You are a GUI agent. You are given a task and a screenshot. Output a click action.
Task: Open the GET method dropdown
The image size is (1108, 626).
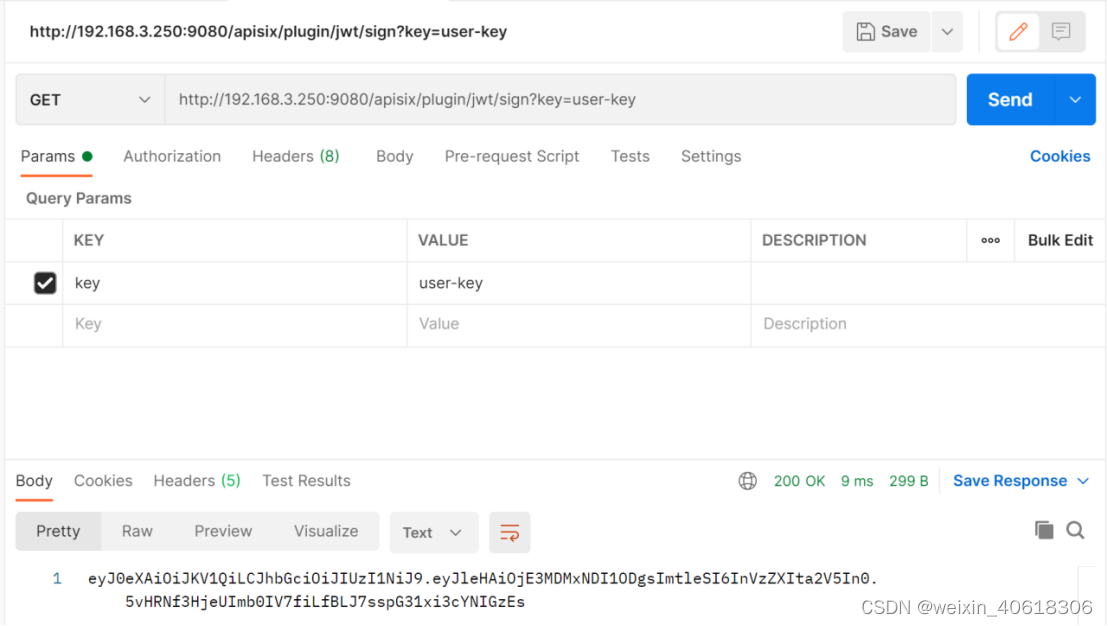tap(90, 100)
